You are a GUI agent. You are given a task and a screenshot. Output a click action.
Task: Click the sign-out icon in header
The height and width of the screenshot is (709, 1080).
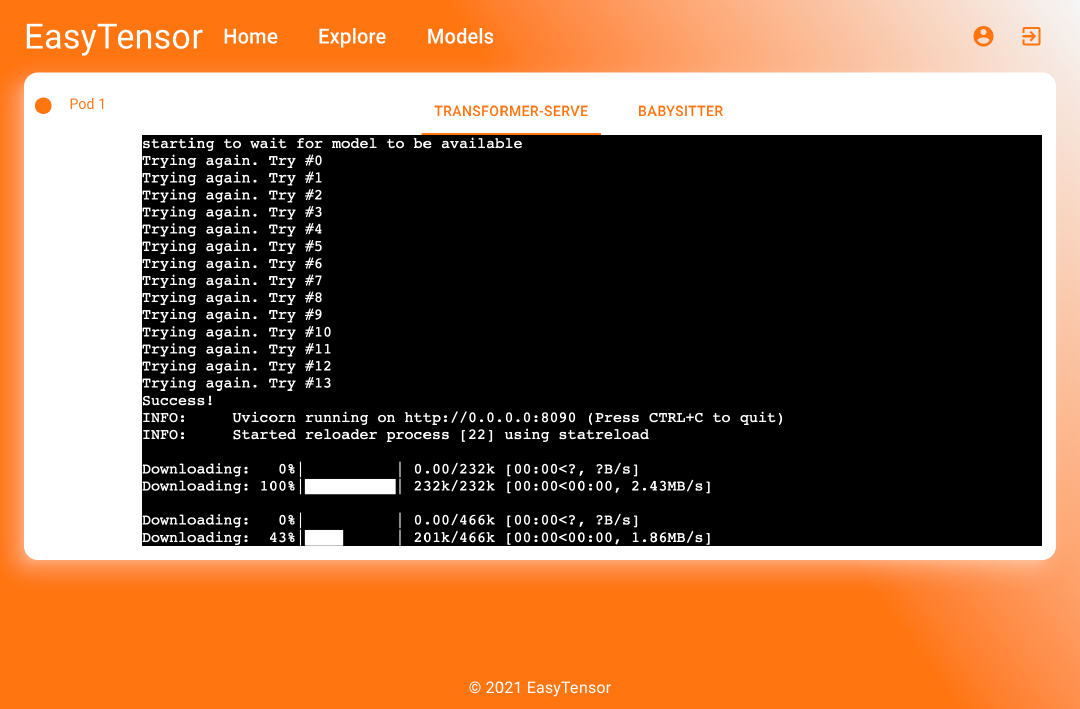point(1031,37)
